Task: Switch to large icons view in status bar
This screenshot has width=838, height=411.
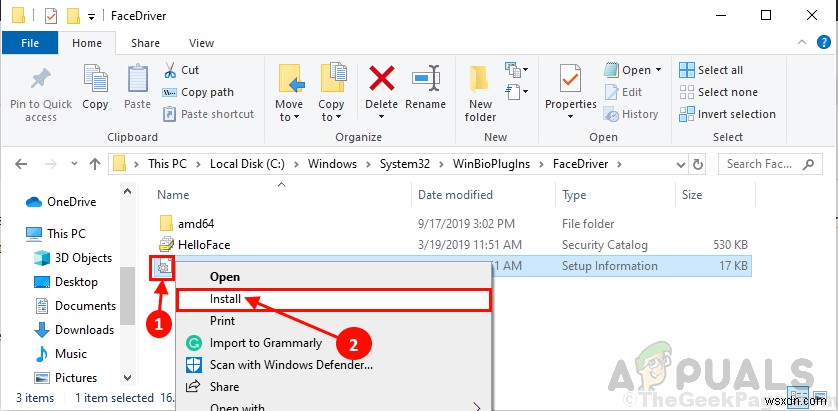Action: [820, 398]
